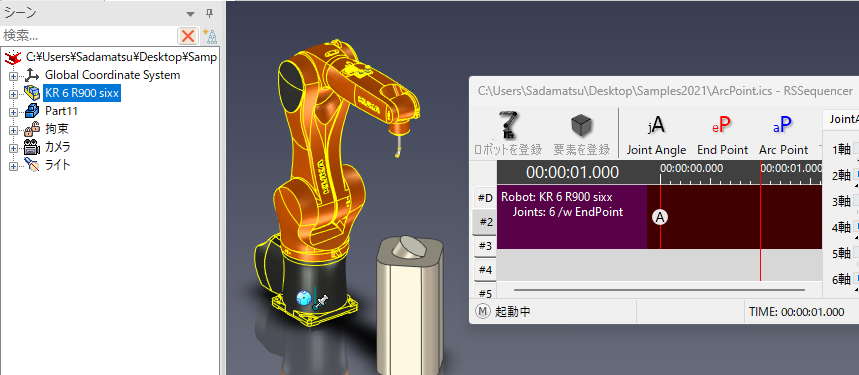Expand the Global Coordinate System node
859x375 pixels.
13,76
